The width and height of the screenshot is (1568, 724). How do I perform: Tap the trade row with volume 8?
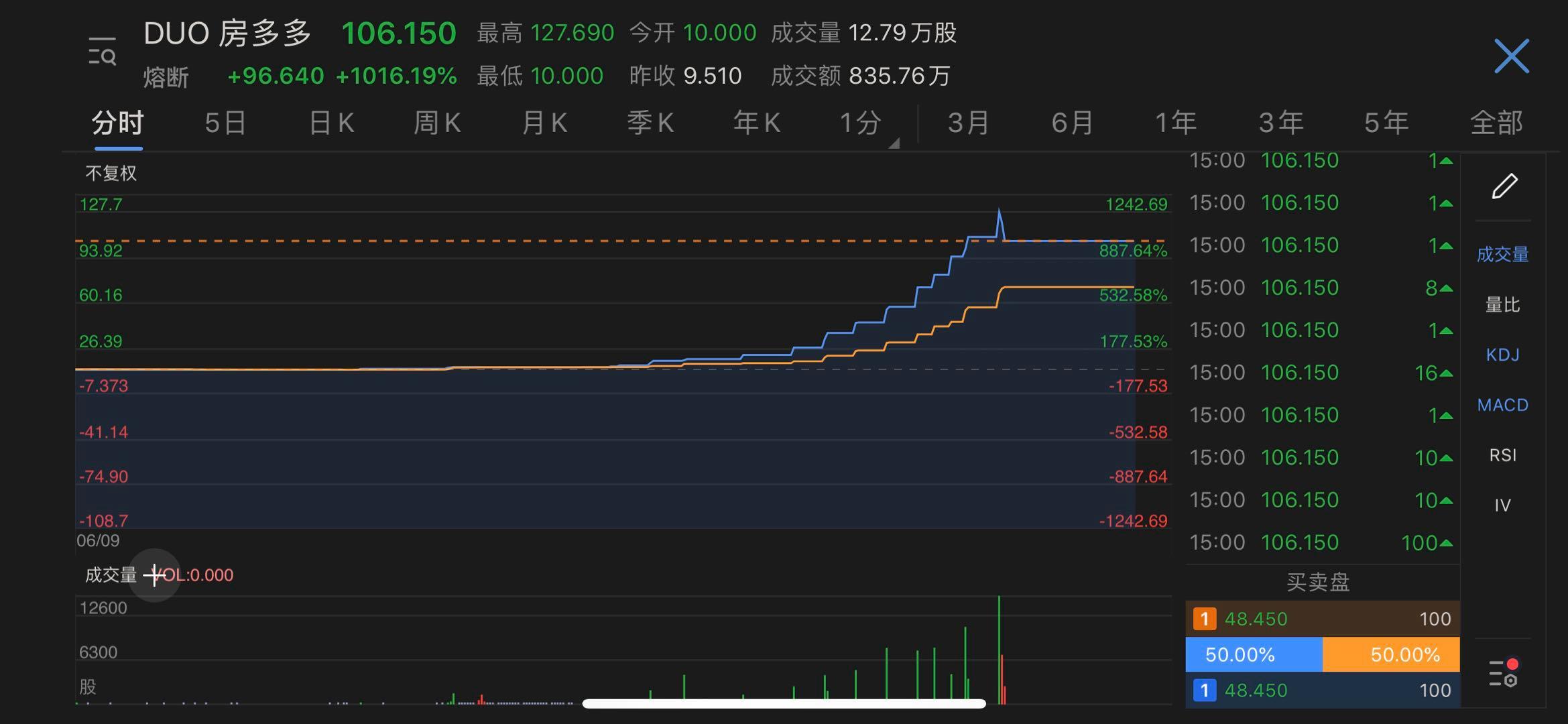[1321, 288]
